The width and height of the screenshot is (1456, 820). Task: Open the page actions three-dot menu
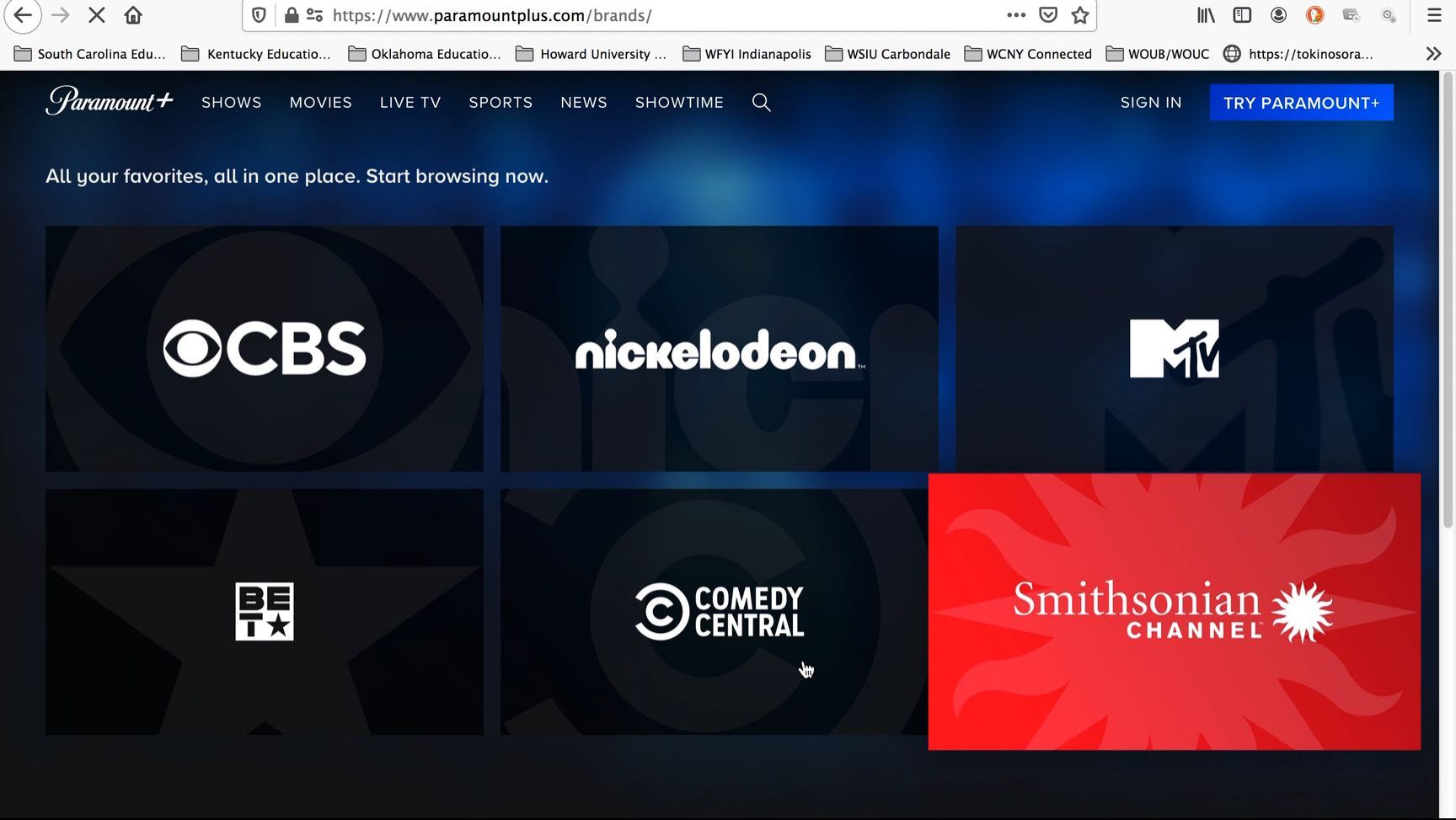point(1016,15)
